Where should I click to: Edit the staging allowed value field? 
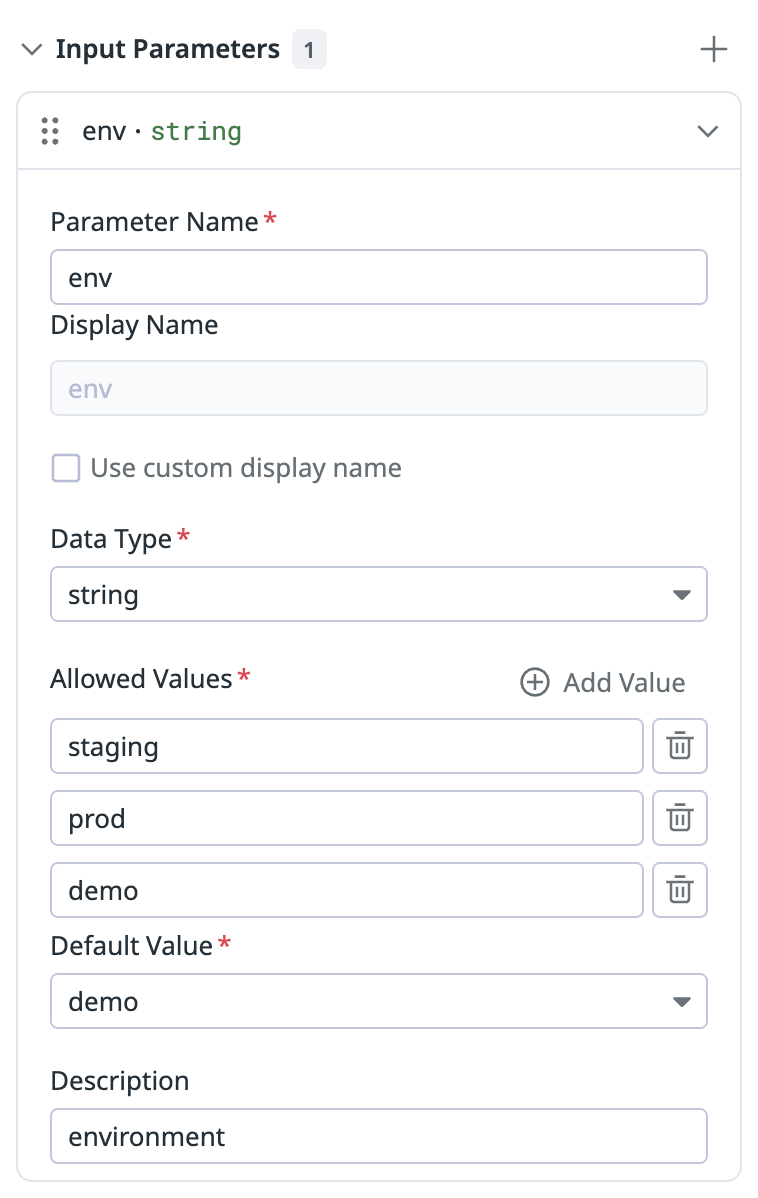pos(346,746)
